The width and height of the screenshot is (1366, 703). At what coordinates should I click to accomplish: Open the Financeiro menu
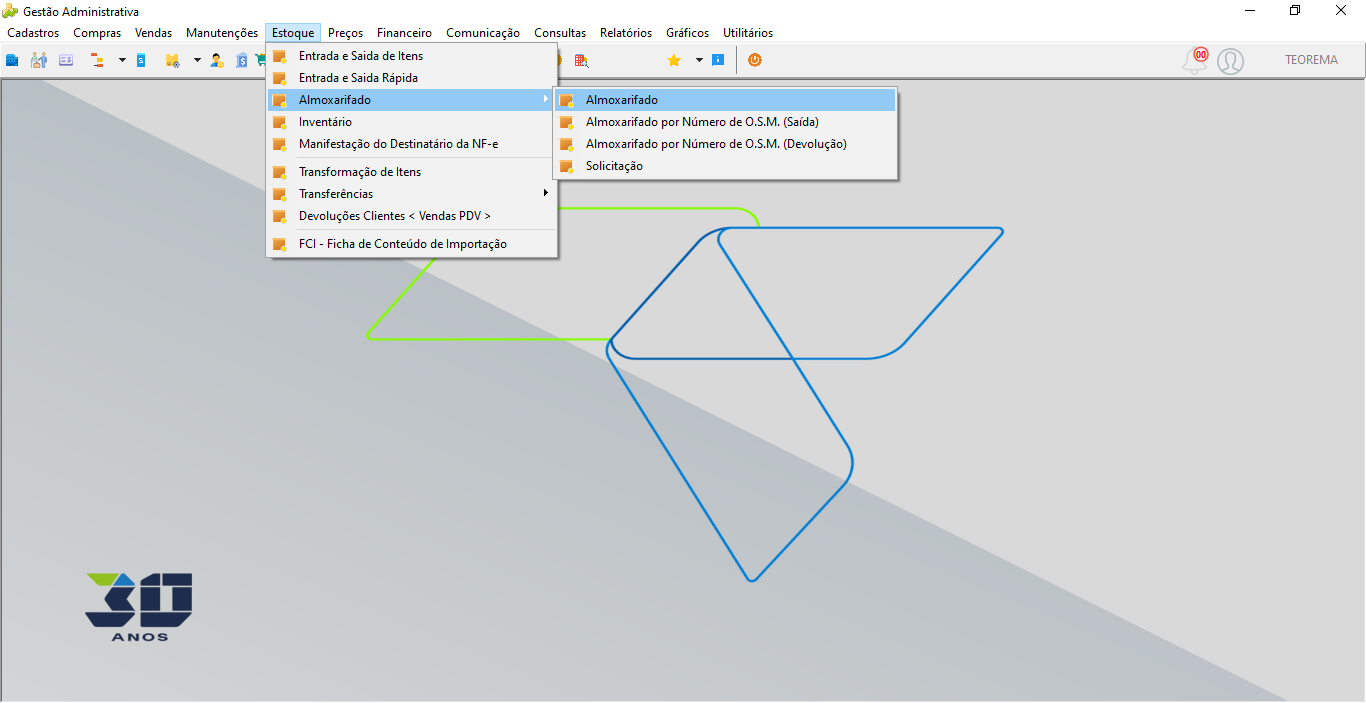pos(405,33)
